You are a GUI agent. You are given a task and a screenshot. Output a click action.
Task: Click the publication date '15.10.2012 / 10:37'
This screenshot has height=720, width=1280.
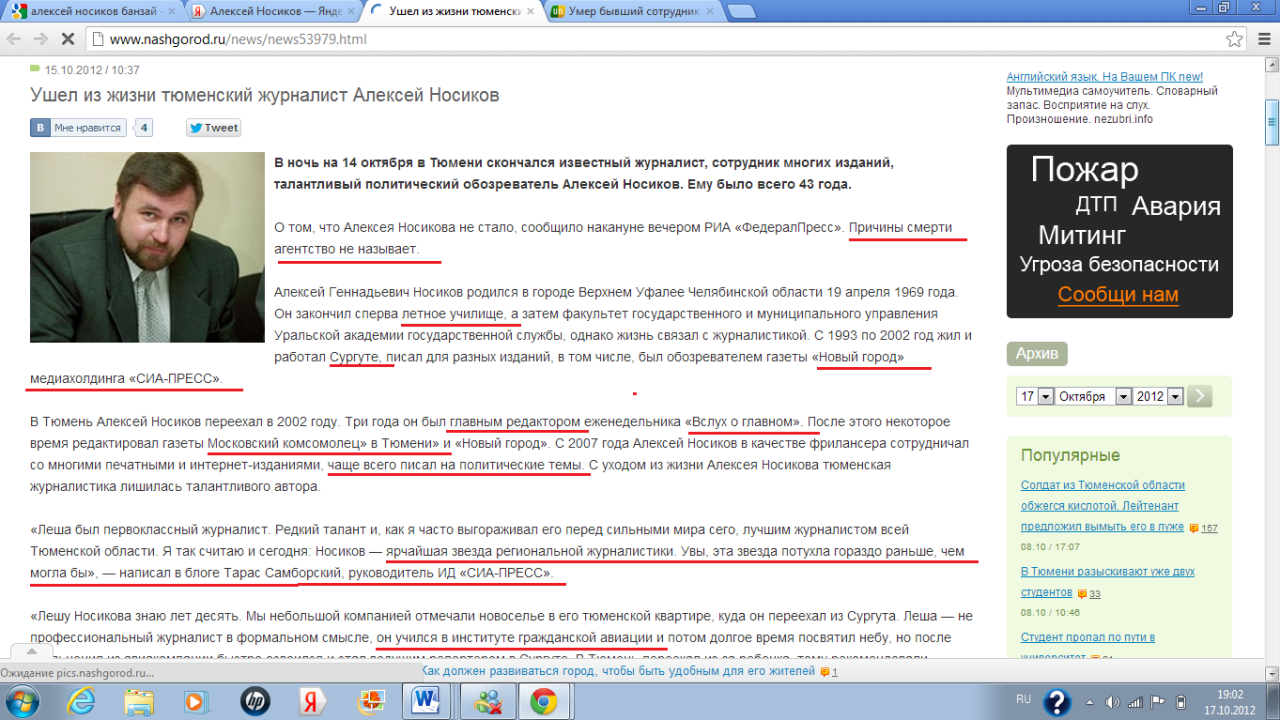(x=92, y=70)
